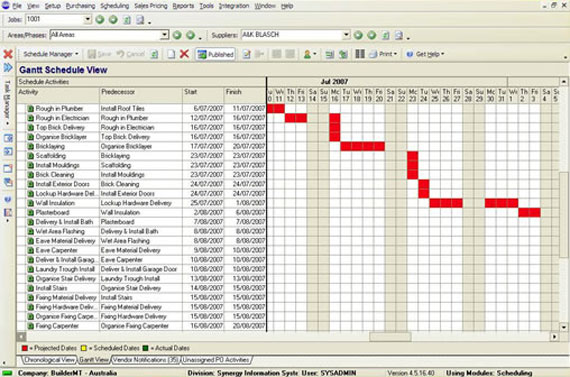Switch to the Unassigned PO Activities tab
The width and height of the screenshot is (570, 377).
216,360
